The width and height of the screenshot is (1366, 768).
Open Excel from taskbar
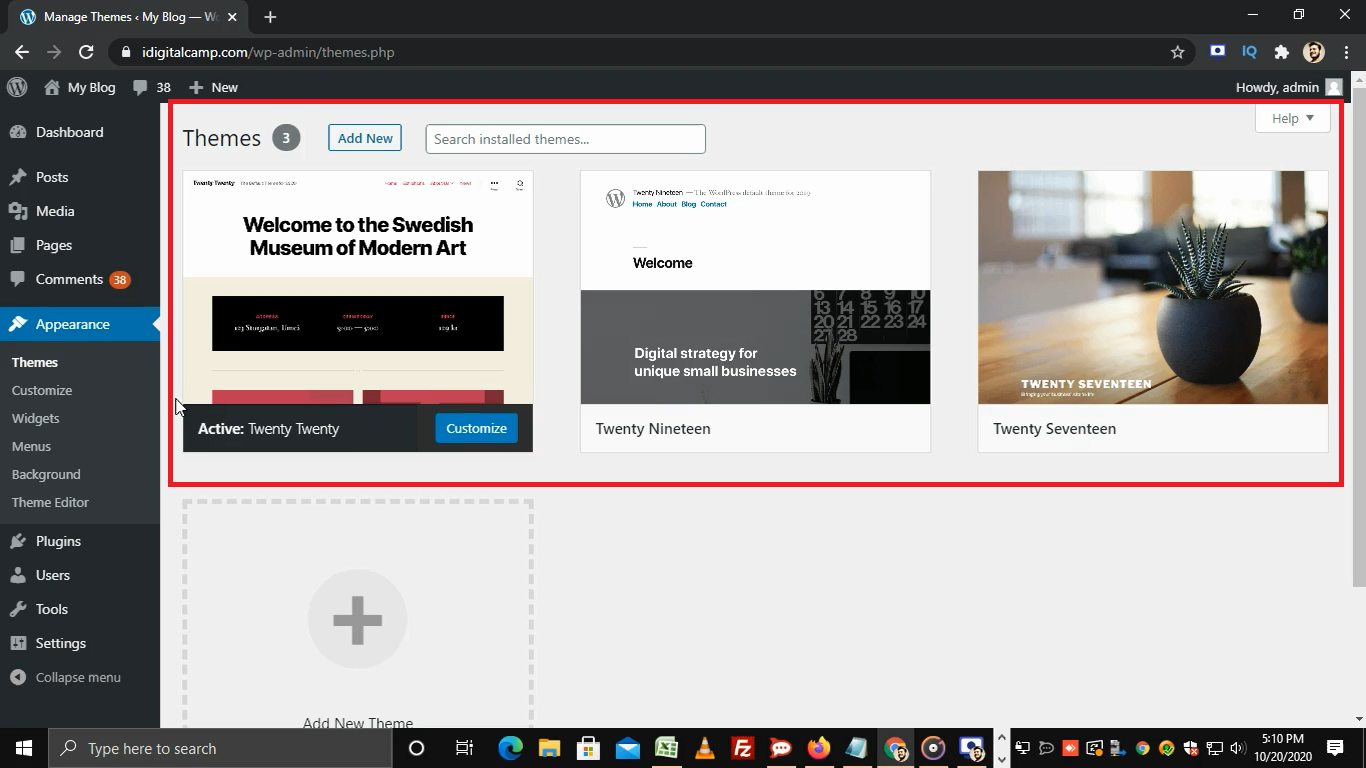(666, 748)
